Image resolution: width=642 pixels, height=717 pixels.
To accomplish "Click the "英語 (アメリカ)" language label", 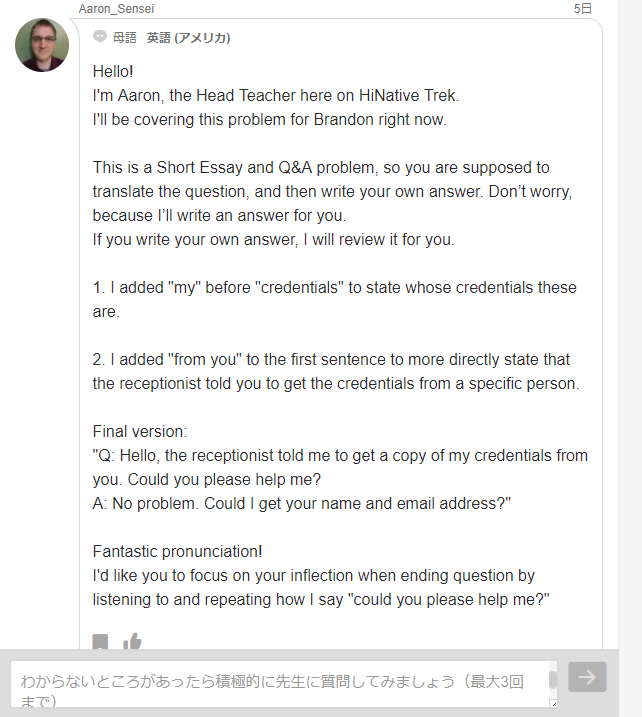I will [x=188, y=38].
